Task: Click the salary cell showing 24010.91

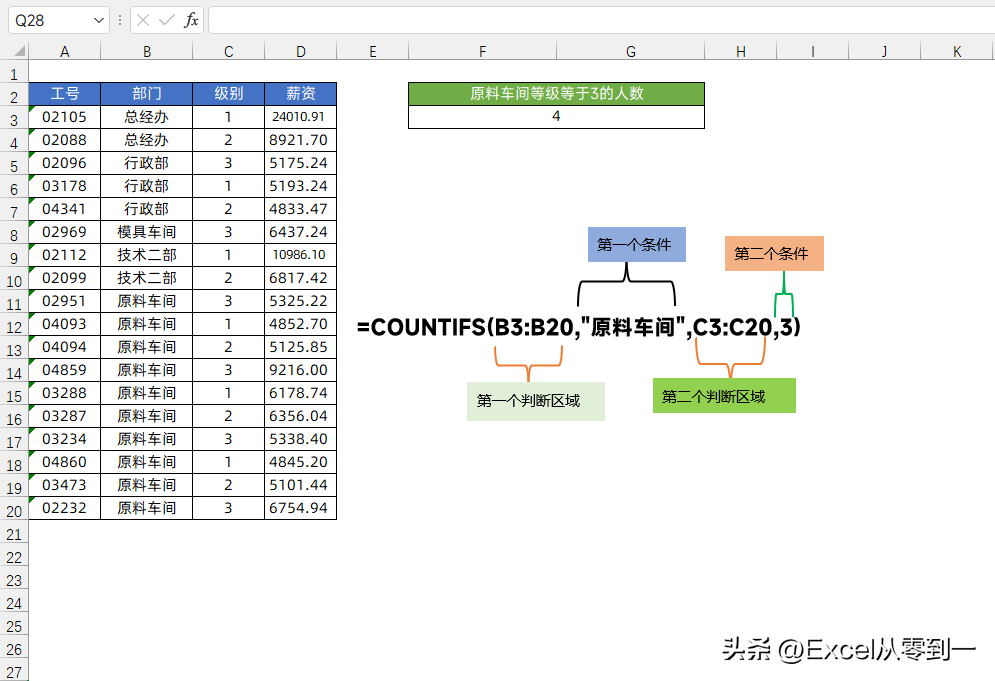Action: [300, 117]
